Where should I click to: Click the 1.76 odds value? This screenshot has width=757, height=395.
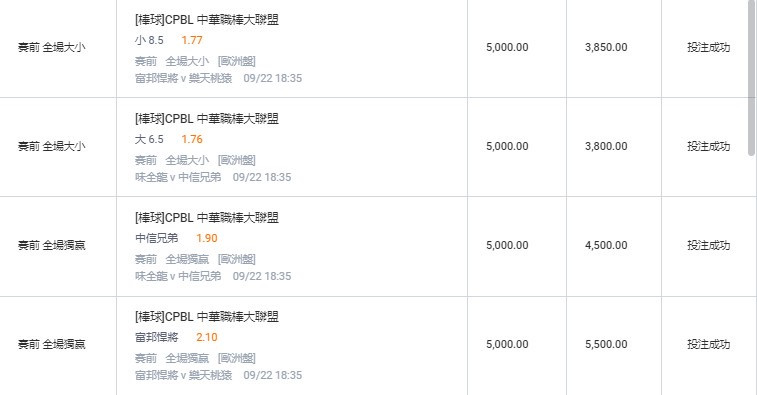point(192,139)
